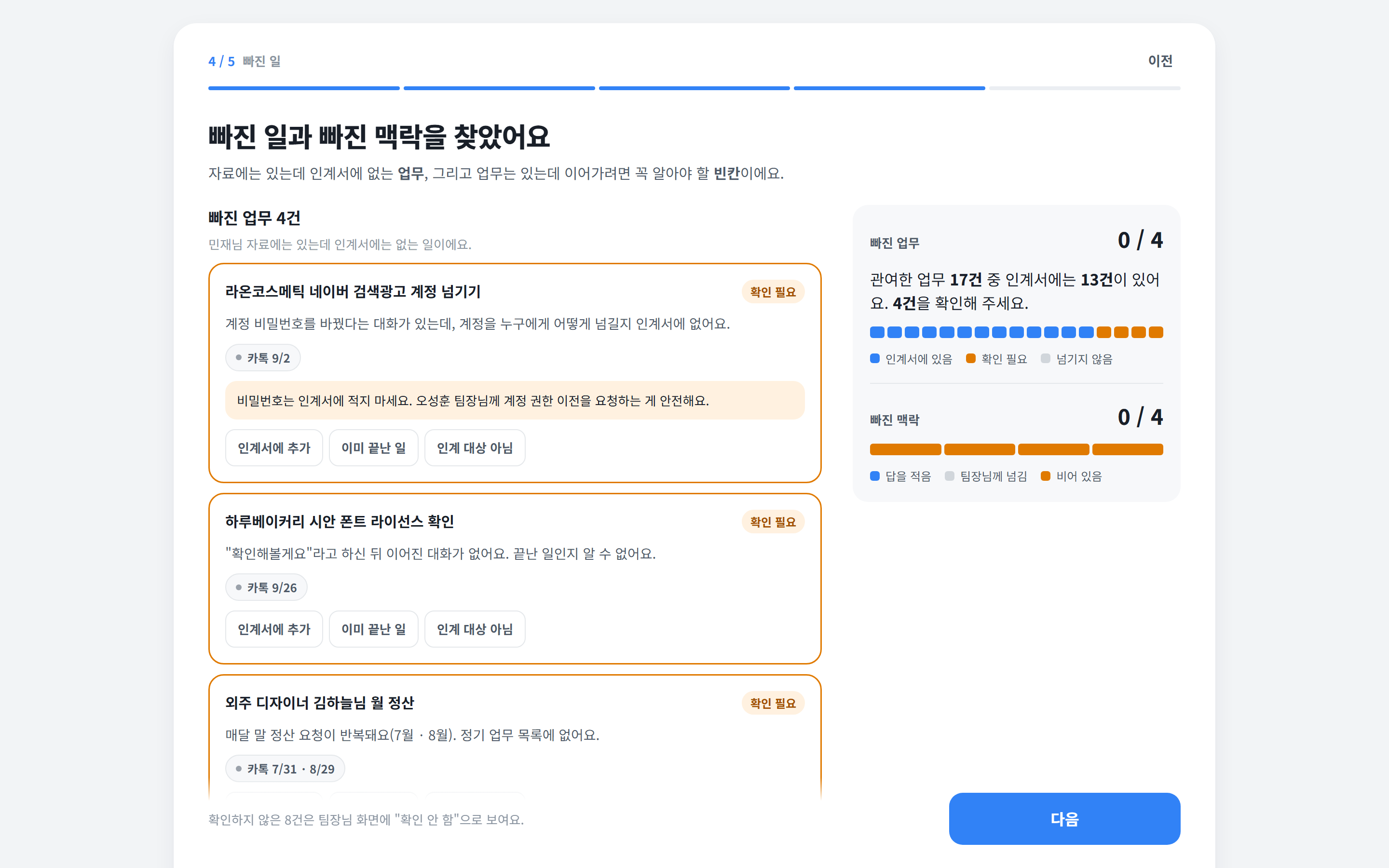Click the 빠진 업무 0 / 4 counter
1389x868 pixels.
1140,240
